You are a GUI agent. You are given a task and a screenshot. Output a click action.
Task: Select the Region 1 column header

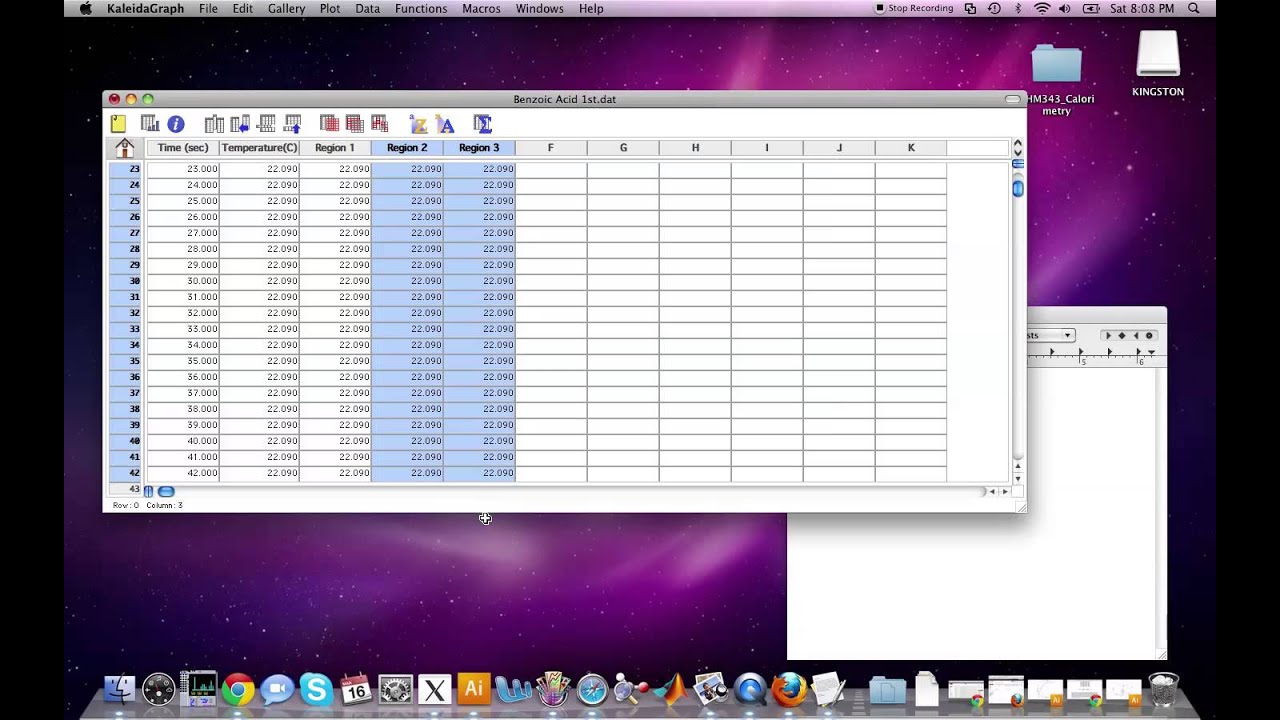point(335,148)
